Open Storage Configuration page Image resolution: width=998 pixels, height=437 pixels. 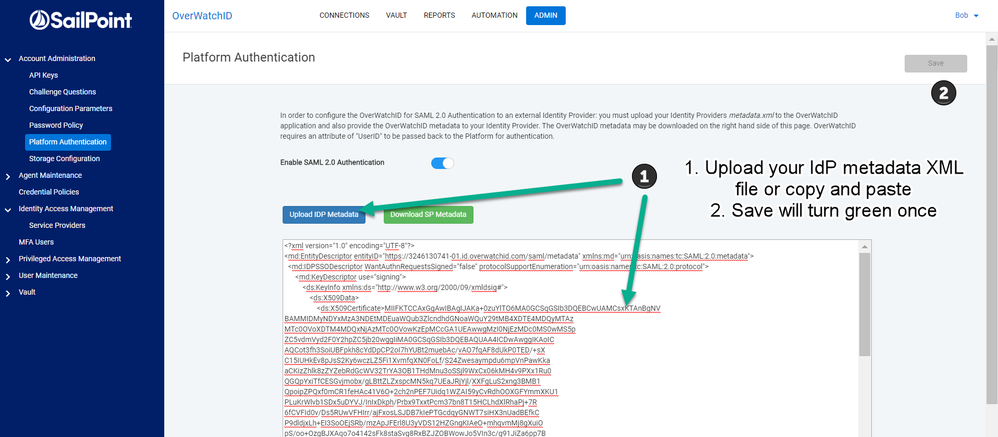point(64,158)
